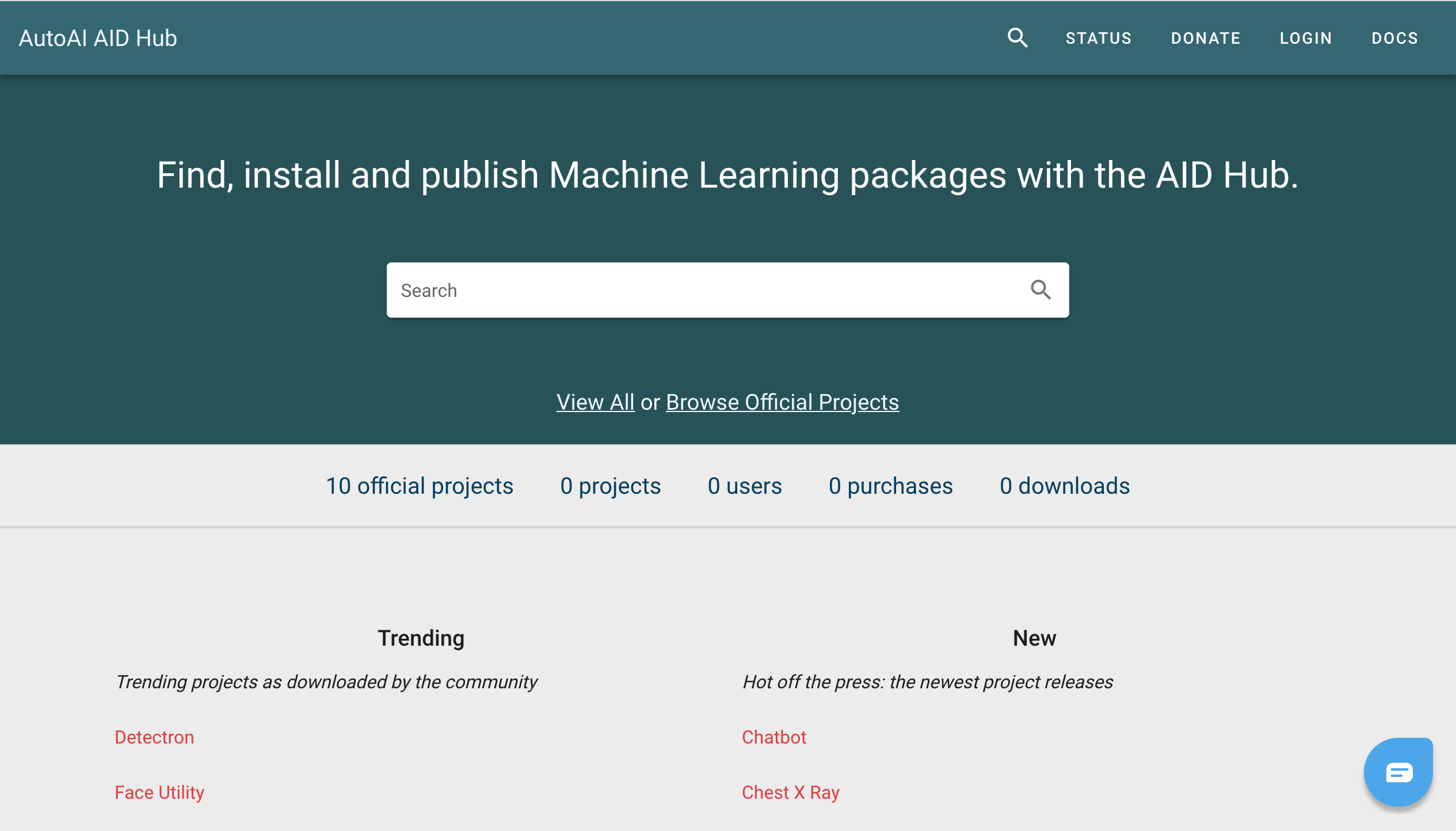Click 'Trending projects as downloaded by the community' text

327,682
